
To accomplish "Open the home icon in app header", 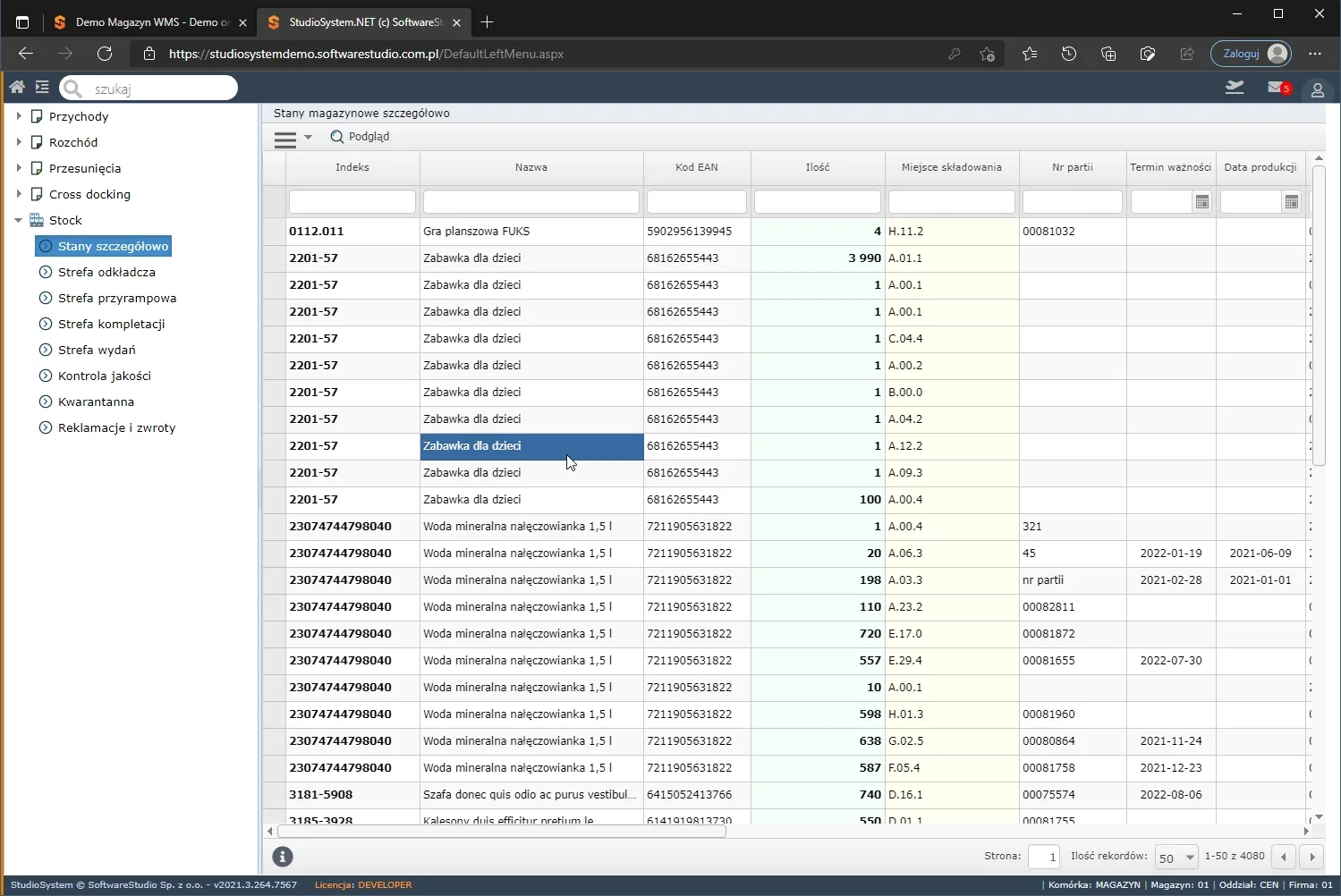I will click(17, 87).
